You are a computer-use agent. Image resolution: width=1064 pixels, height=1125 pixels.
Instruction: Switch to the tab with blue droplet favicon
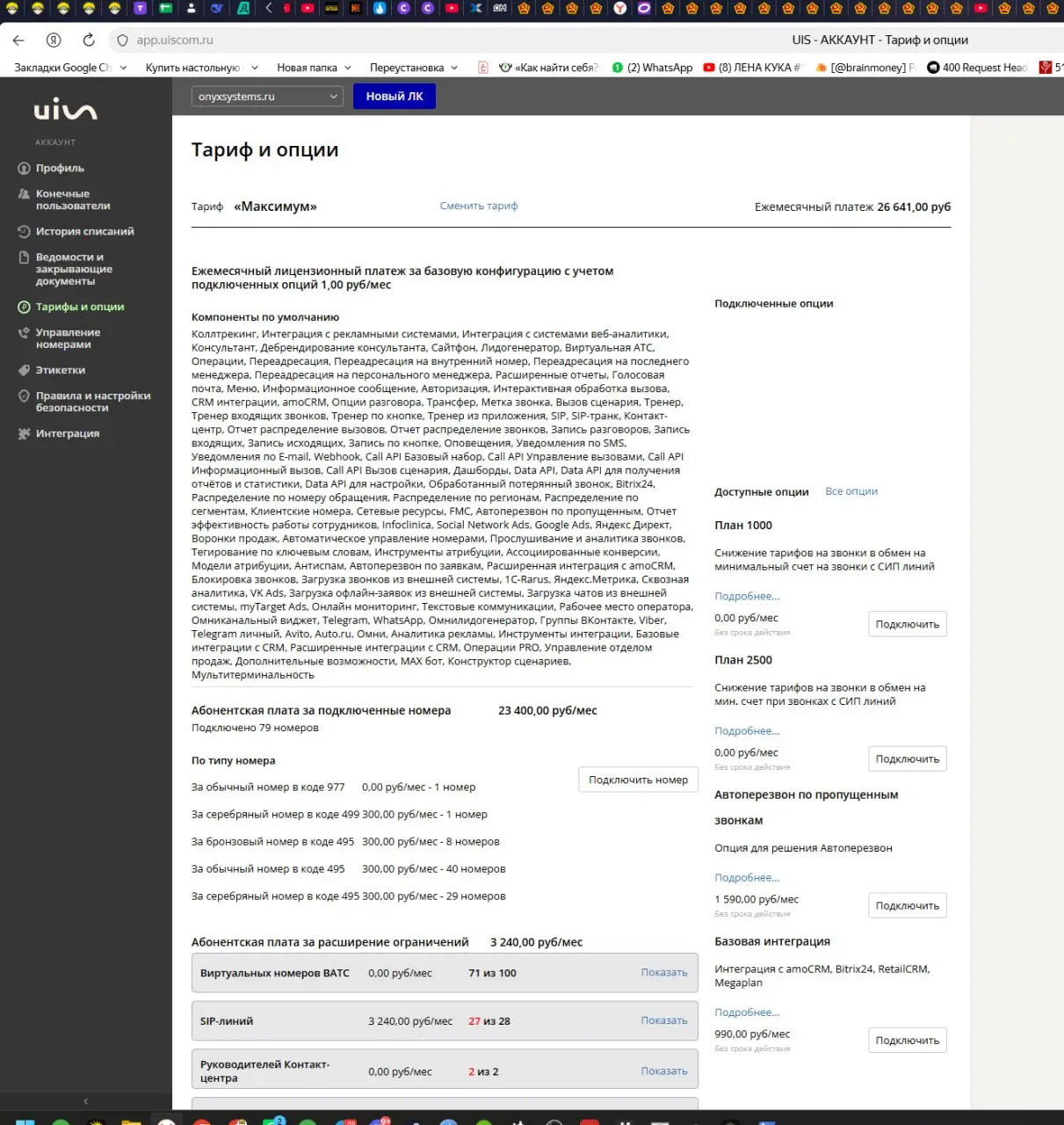pyautogui.click(x=380, y=8)
